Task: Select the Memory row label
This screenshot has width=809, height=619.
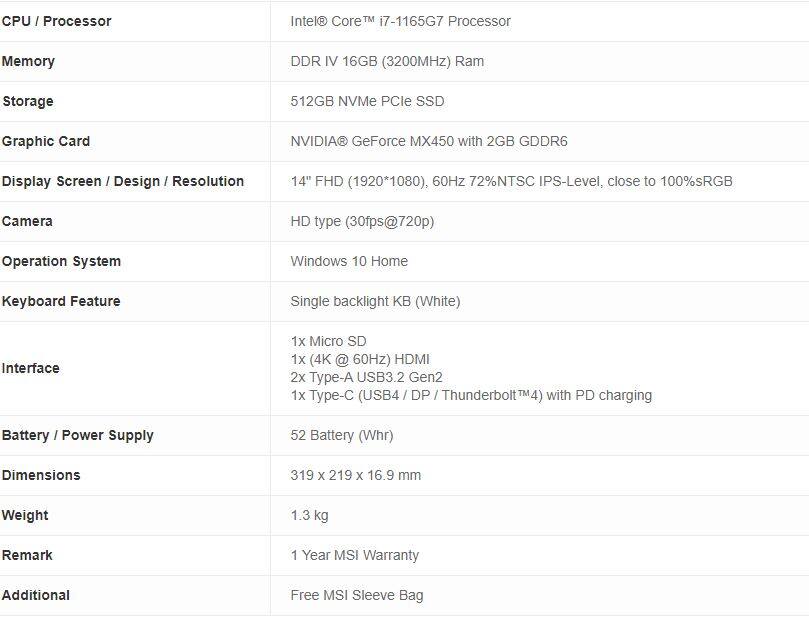Action: 29,61
